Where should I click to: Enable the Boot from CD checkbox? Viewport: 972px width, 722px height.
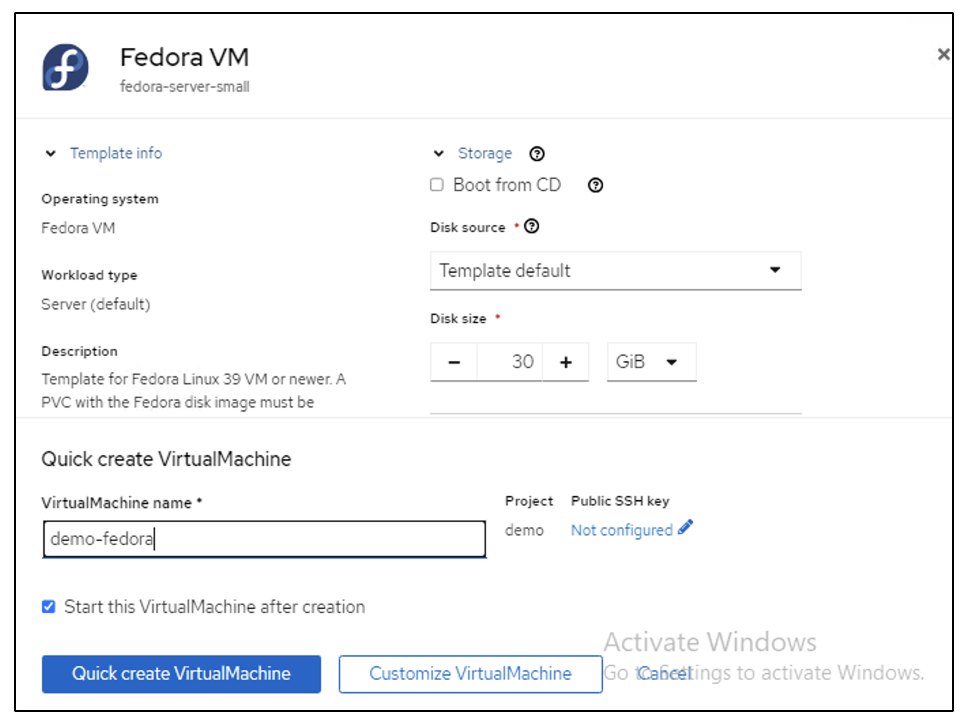437,185
